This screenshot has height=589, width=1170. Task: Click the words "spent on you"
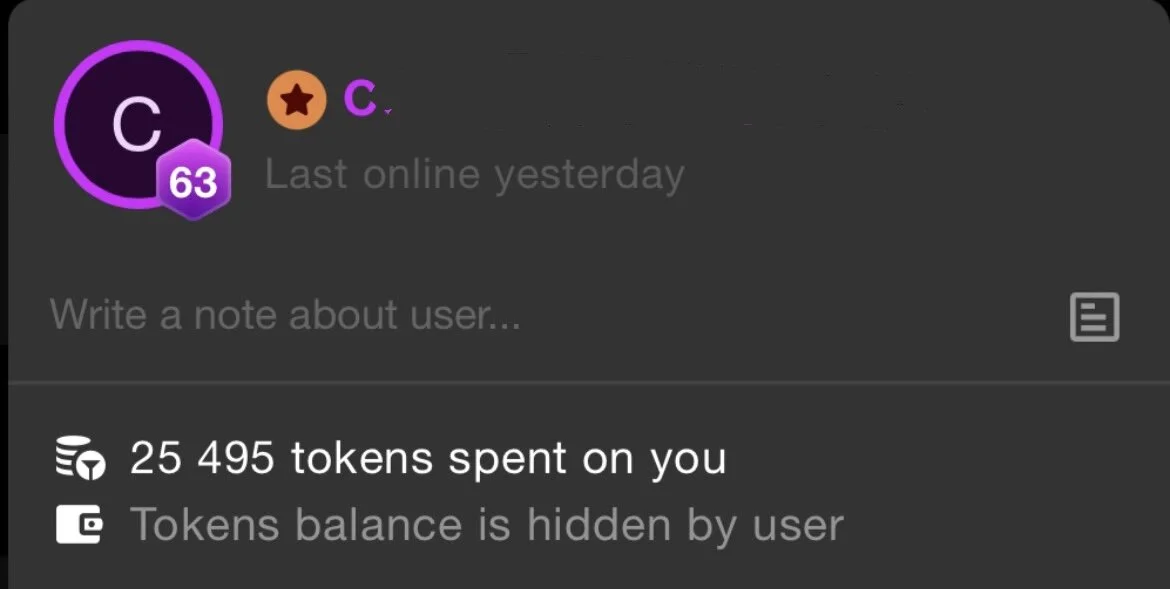(587, 459)
